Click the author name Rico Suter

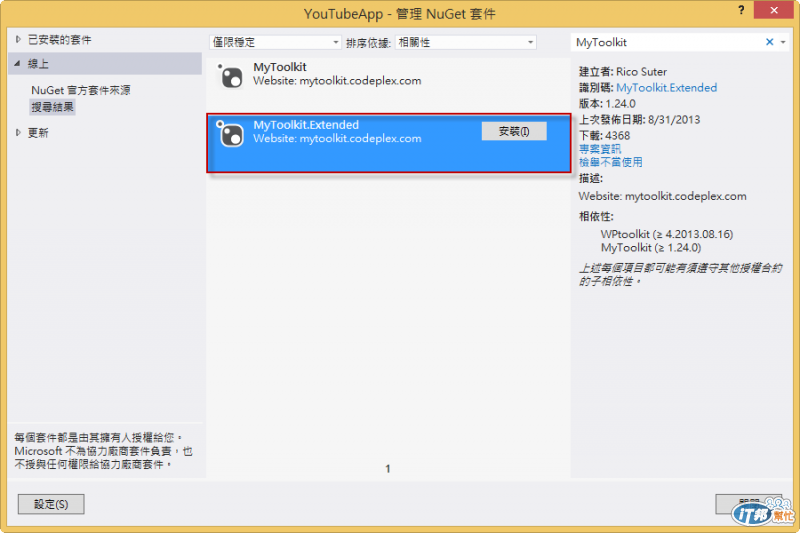click(641, 72)
